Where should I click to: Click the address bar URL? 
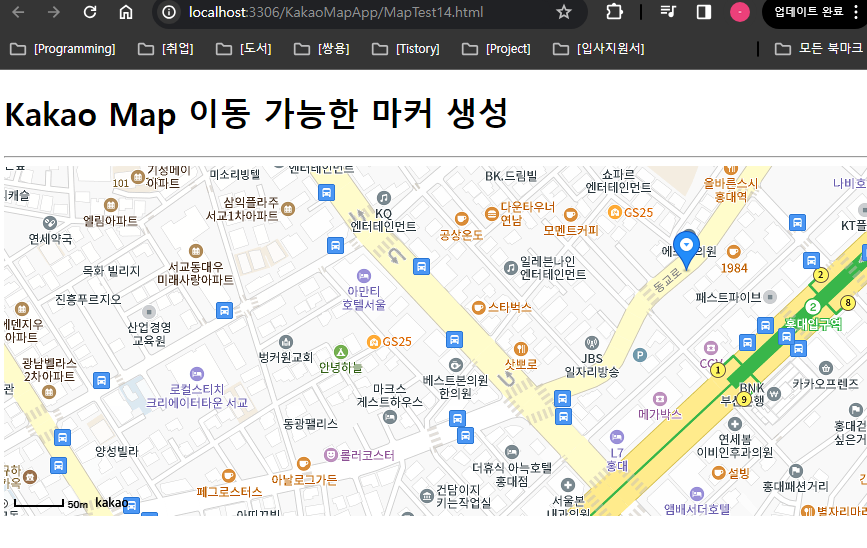[x=336, y=12]
